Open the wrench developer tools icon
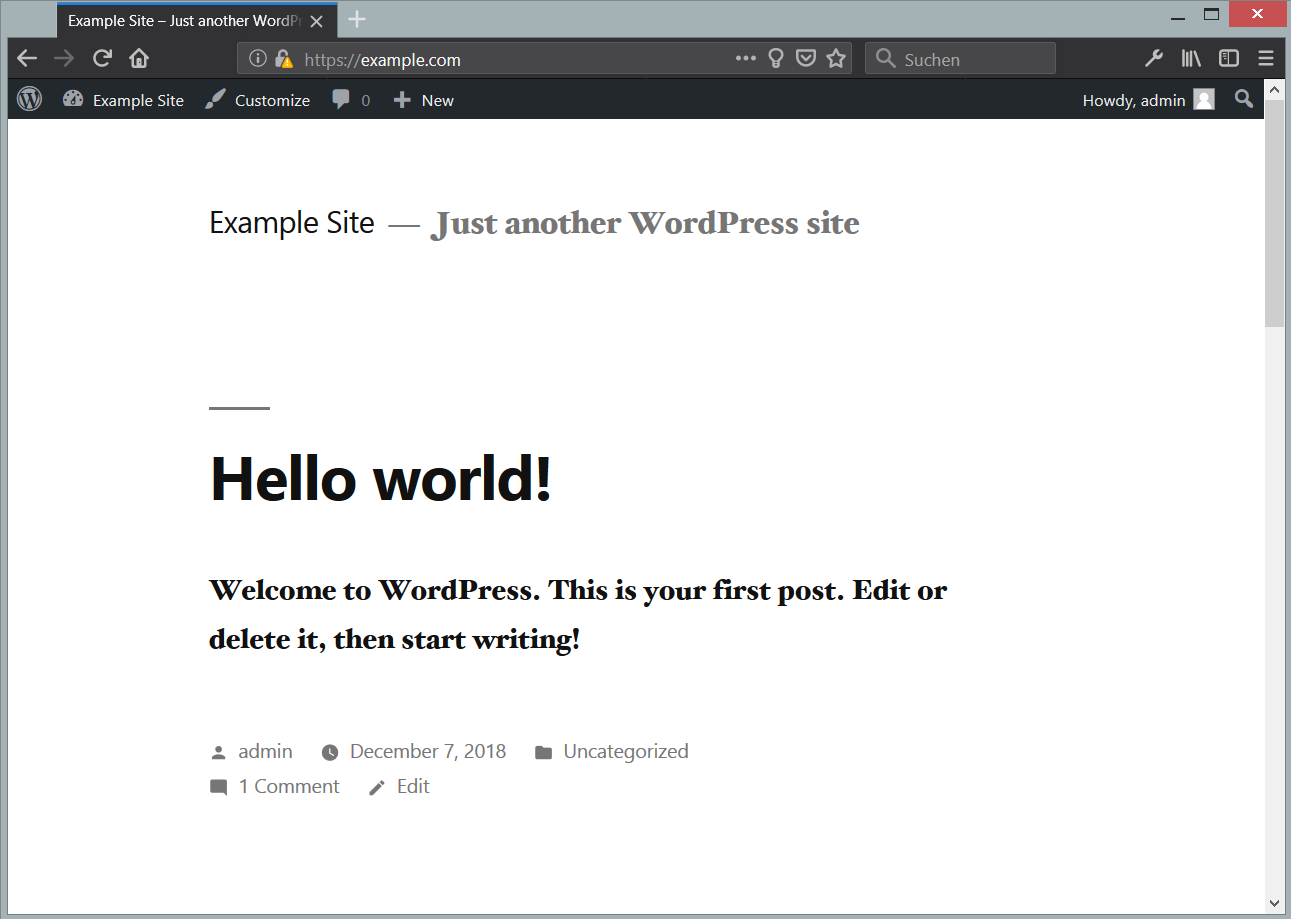The width and height of the screenshot is (1291, 919). coord(1153,59)
